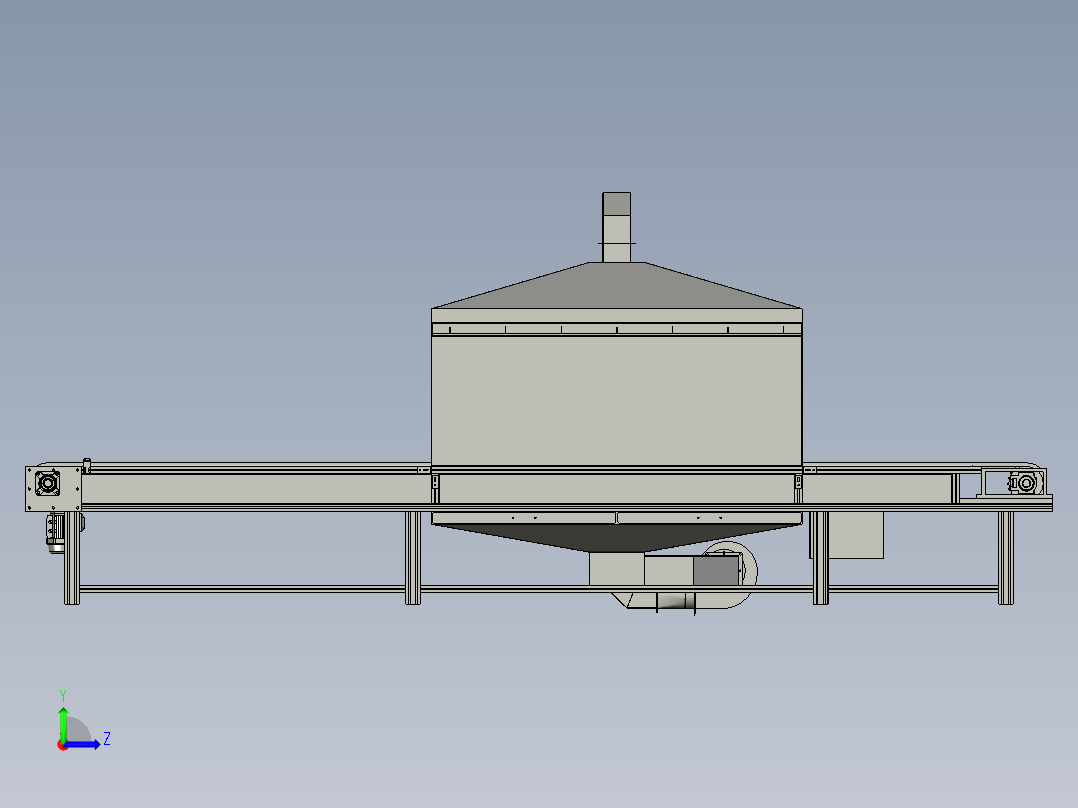
Task: Select the second support leg from left
Action: coord(412,558)
